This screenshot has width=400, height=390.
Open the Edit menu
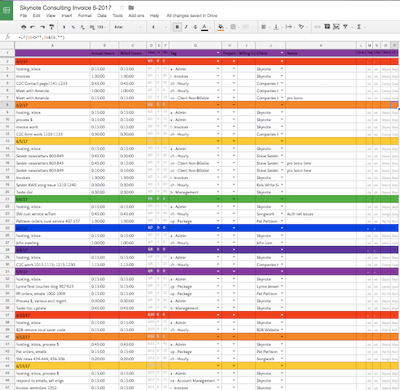(36, 16)
